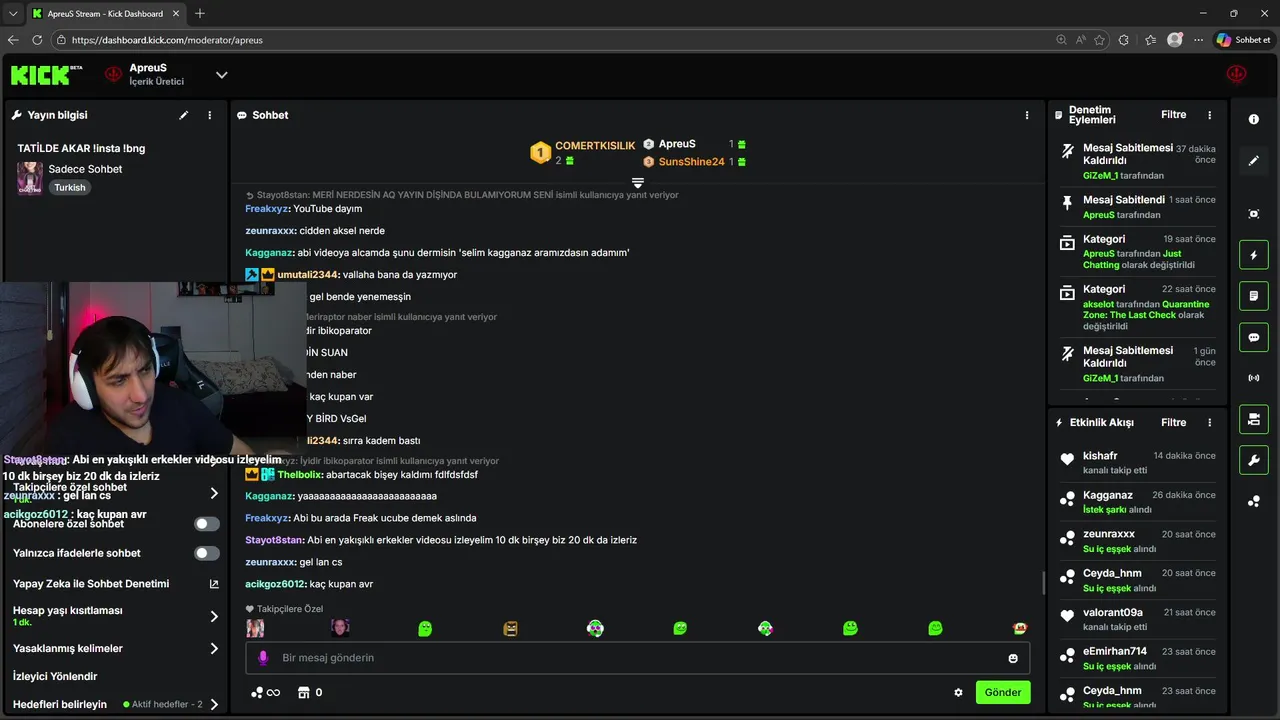1280x720 pixels.
Task: Click kishafr follow activity entry
Action: coord(1137,462)
